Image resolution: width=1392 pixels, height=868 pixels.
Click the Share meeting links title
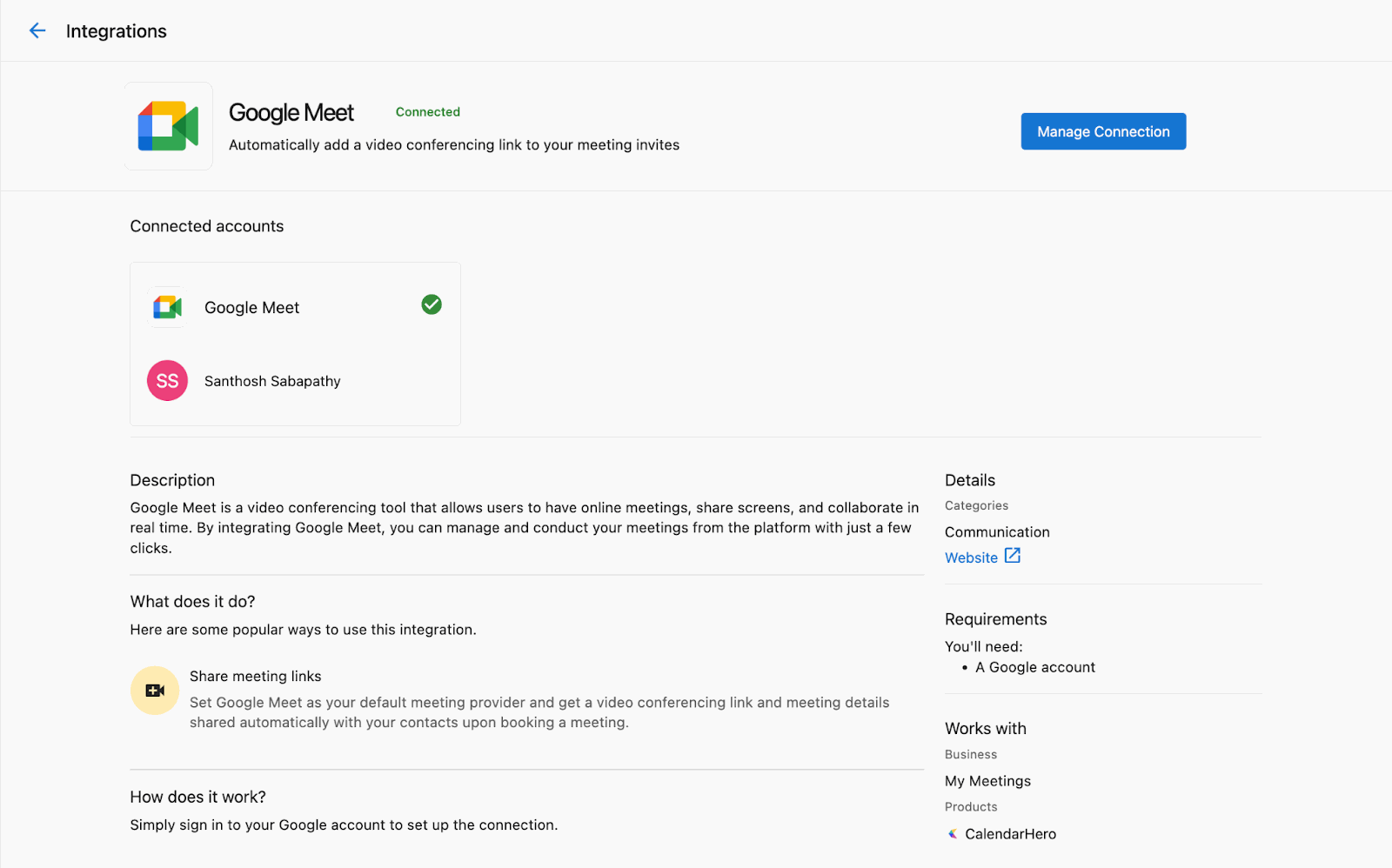click(x=256, y=677)
